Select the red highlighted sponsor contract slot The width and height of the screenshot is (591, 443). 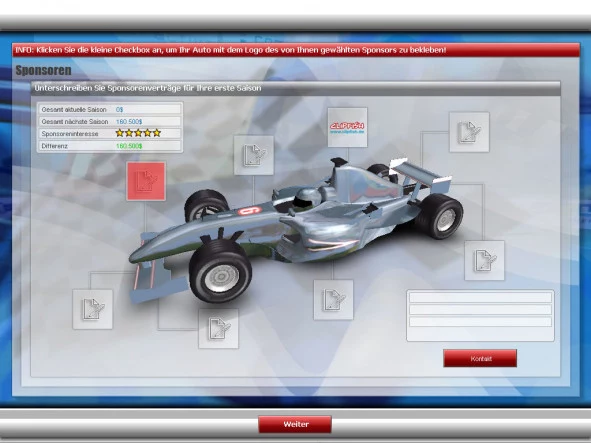point(146,181)
